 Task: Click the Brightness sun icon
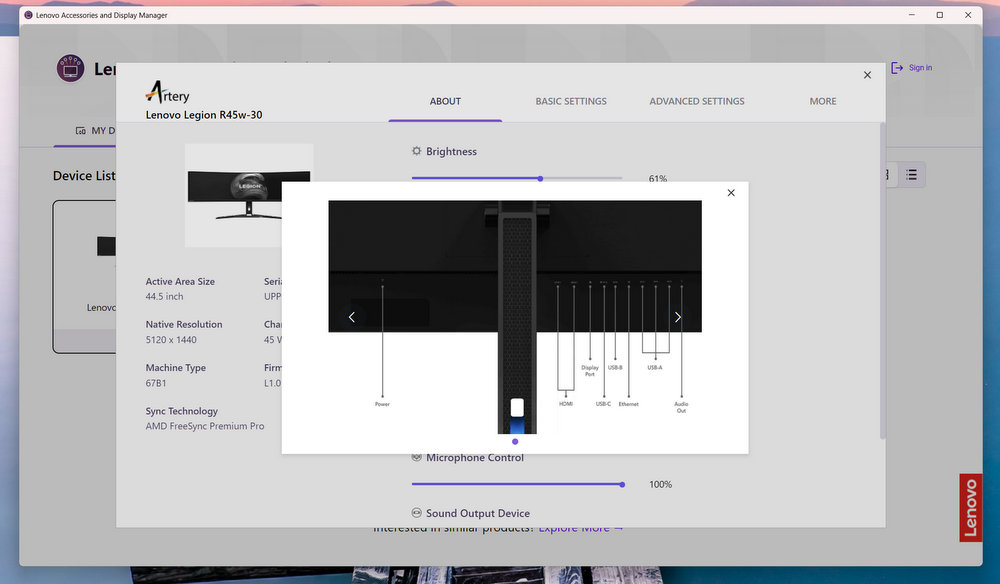[x=417, y=152]
